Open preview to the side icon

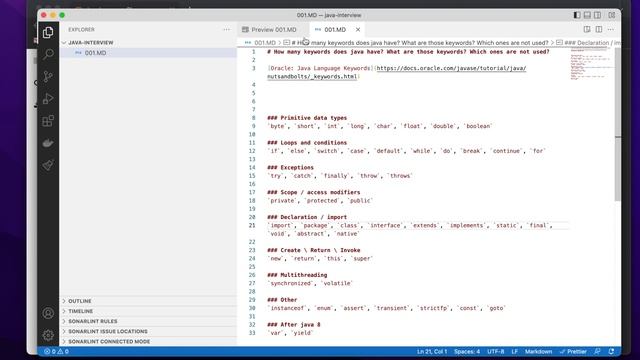587,29
